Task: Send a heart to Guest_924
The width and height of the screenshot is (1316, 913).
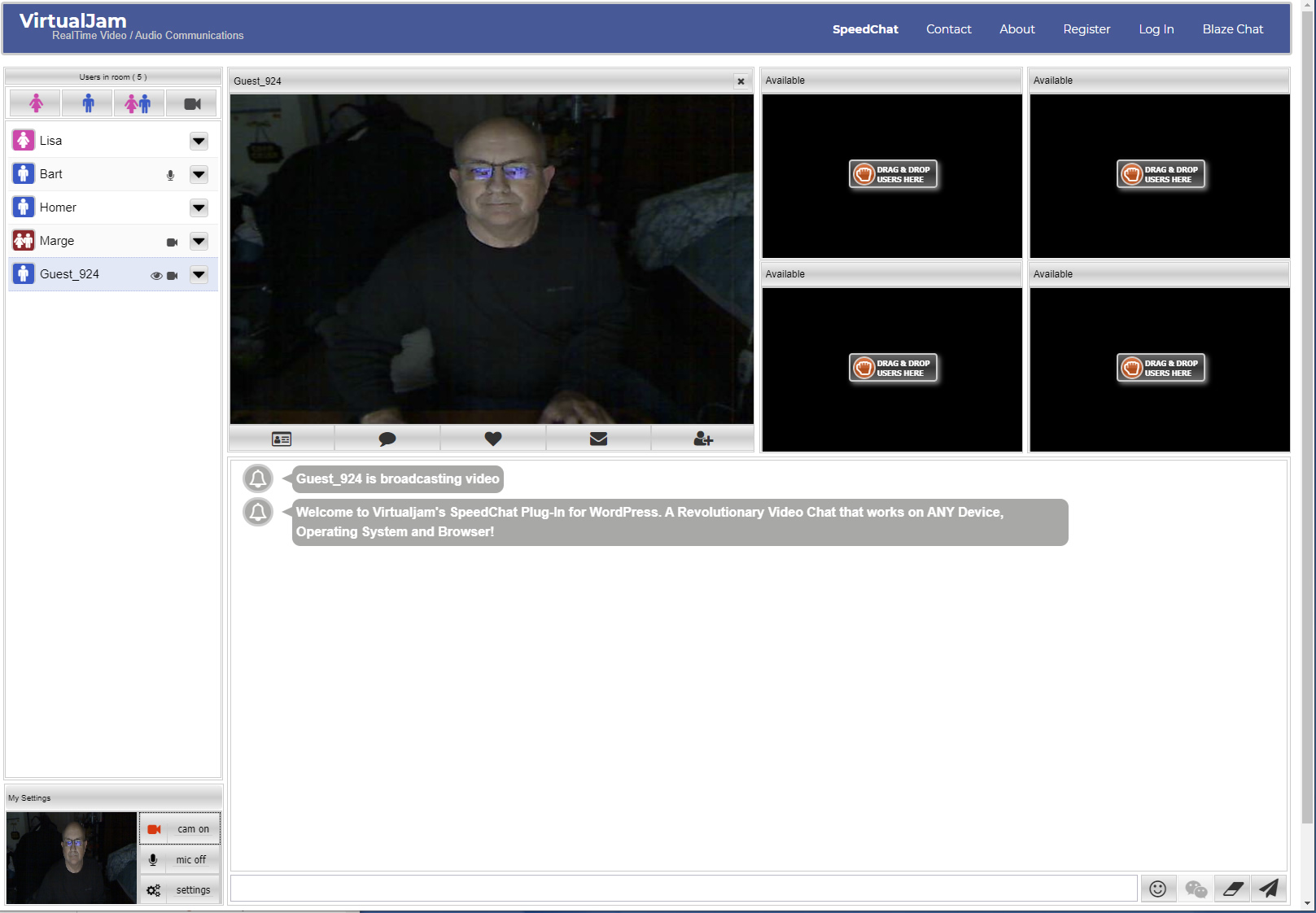Action: [492, 438]
